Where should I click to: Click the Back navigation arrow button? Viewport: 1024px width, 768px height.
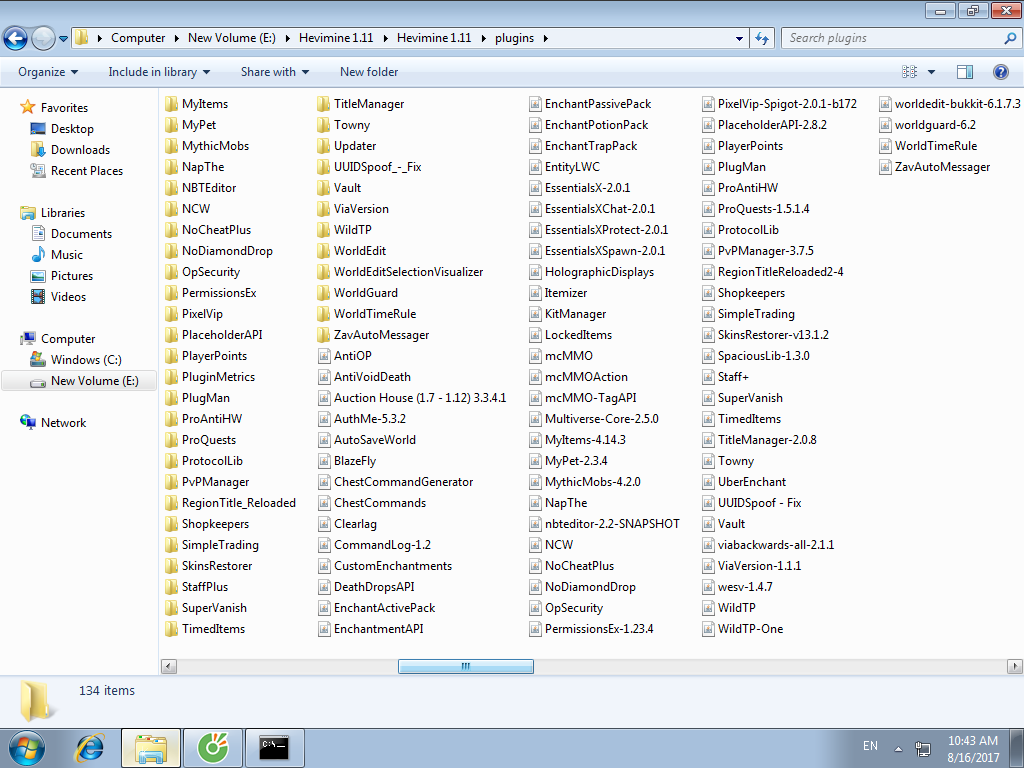(x=16, y=39)
